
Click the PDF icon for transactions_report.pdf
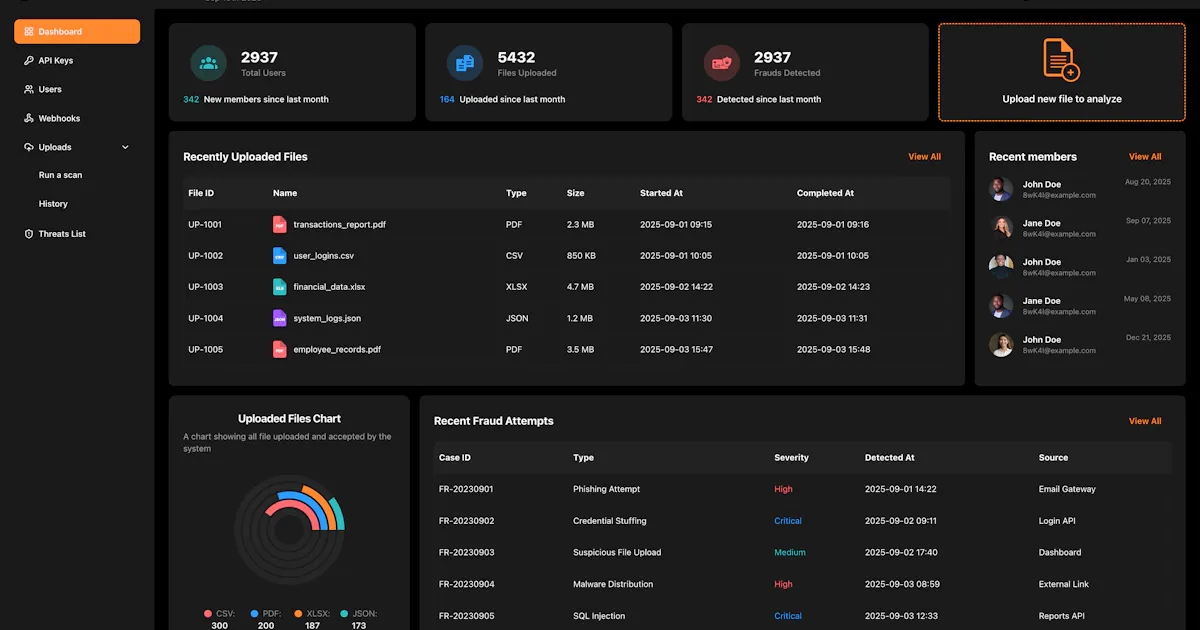(280, 225)
